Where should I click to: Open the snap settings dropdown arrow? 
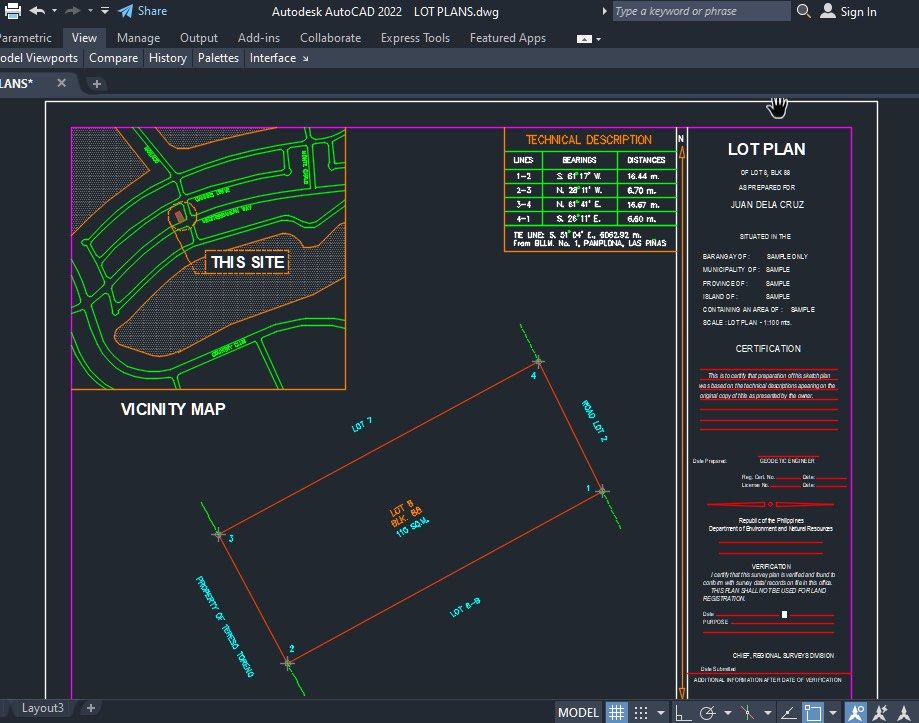[661, 713]
